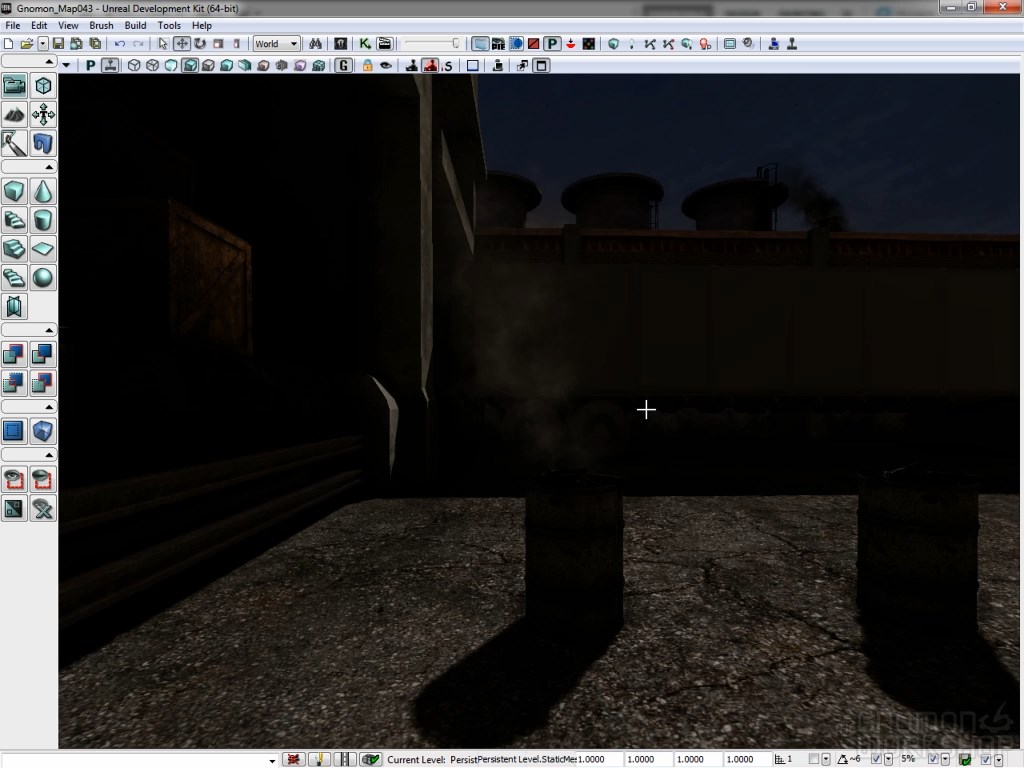Click the CSG Add icon

[14, 354]
